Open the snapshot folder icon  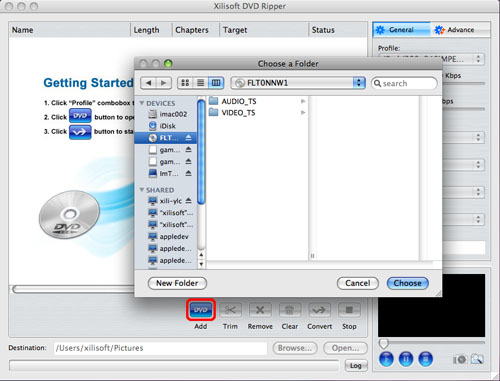tap(477, 359)
